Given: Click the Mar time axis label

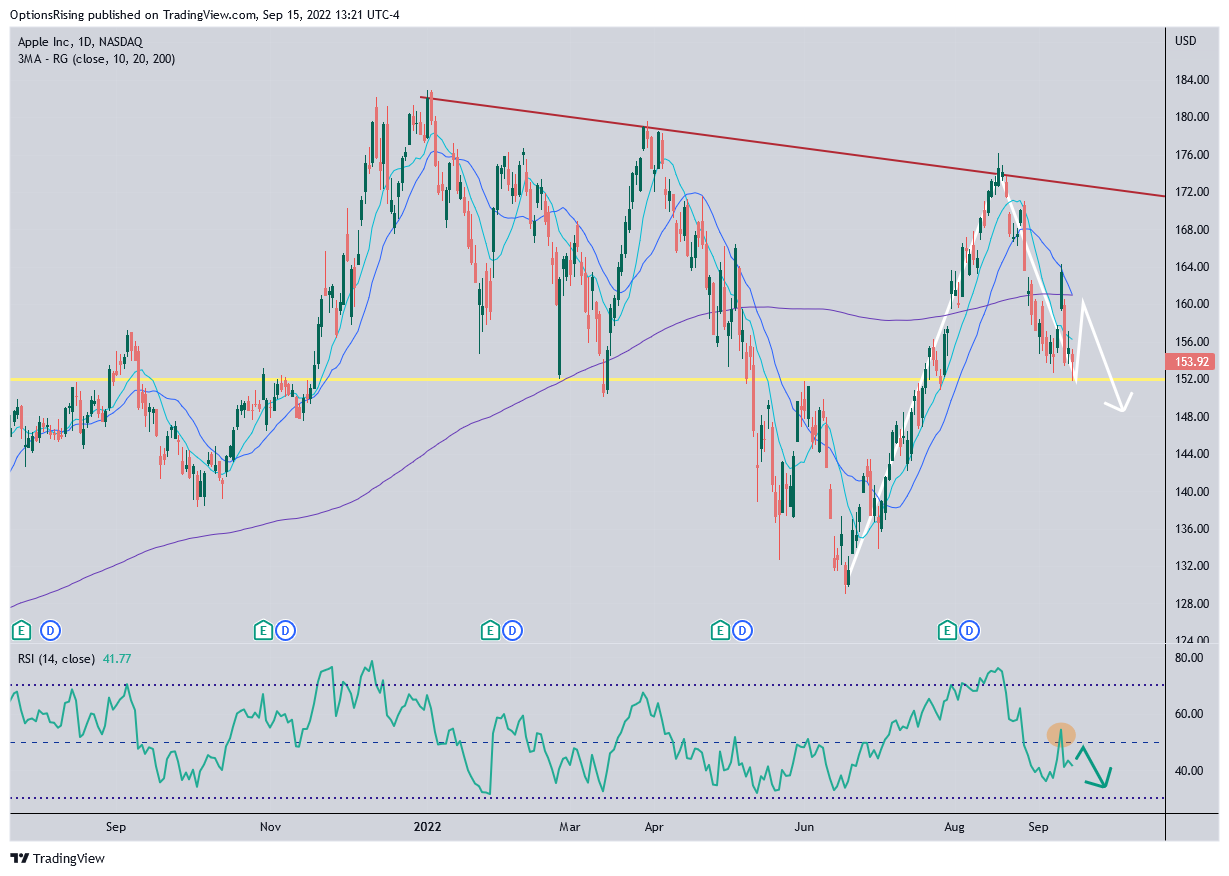Looking at the screenshot, I should click(x=569, y=828).
